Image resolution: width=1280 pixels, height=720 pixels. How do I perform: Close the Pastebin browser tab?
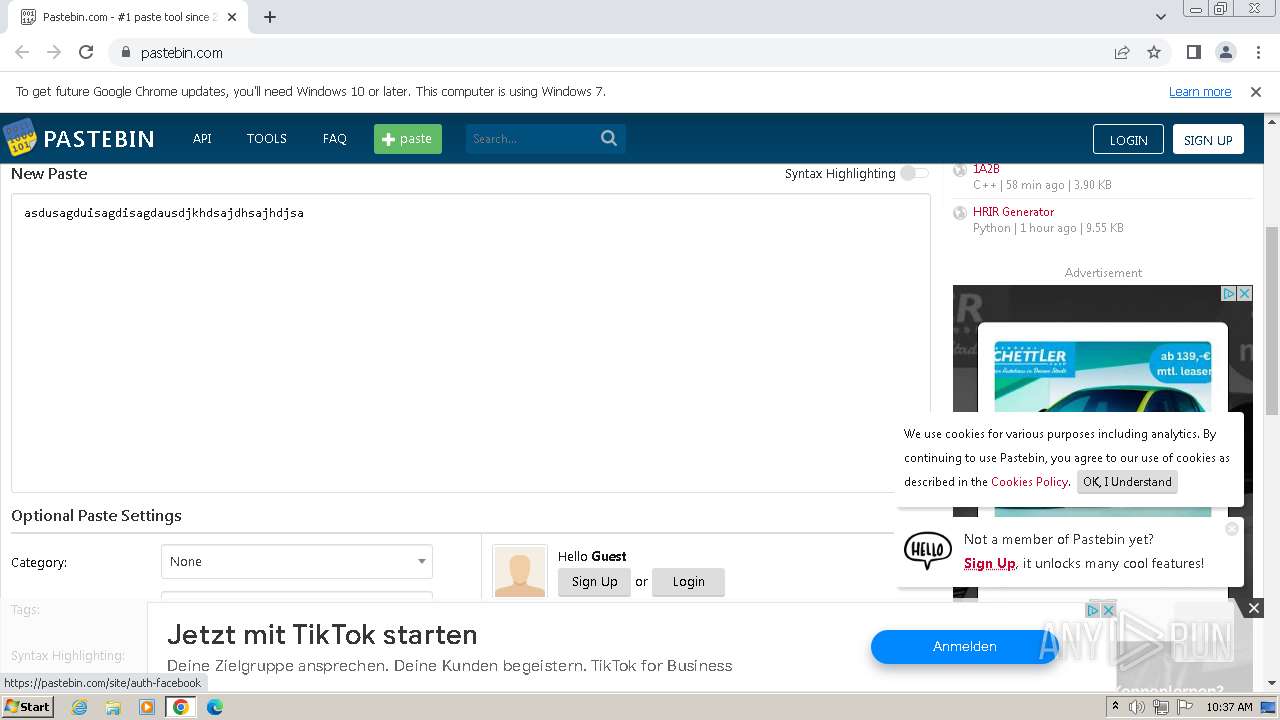[230, 17]
